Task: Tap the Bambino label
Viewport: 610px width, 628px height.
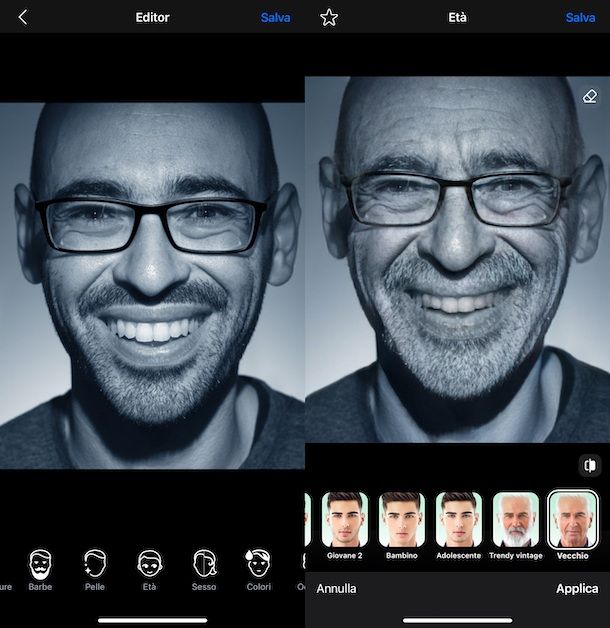Action: point(402,556)
